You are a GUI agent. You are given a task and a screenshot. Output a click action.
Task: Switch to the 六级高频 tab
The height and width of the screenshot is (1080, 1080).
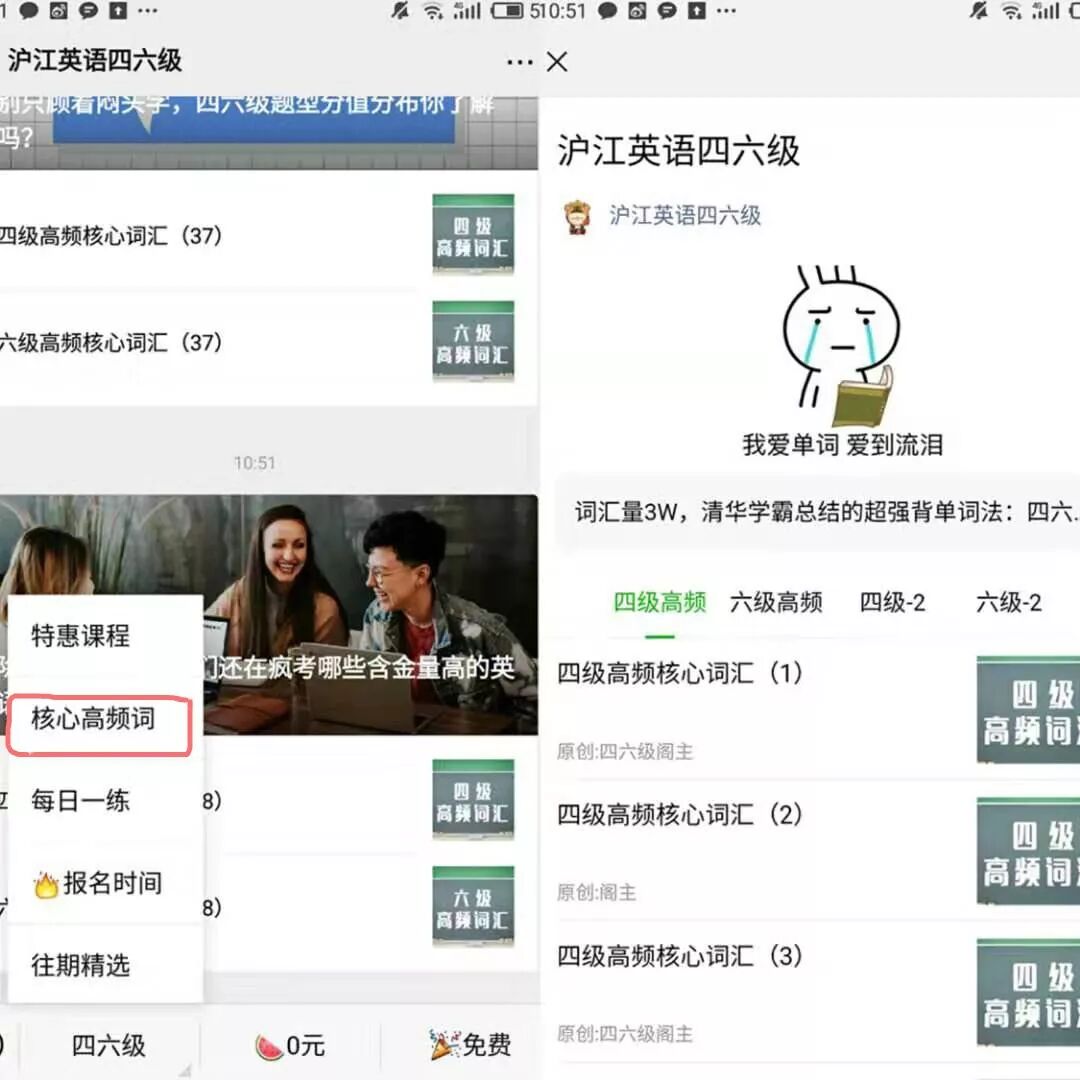click(776, 603)
